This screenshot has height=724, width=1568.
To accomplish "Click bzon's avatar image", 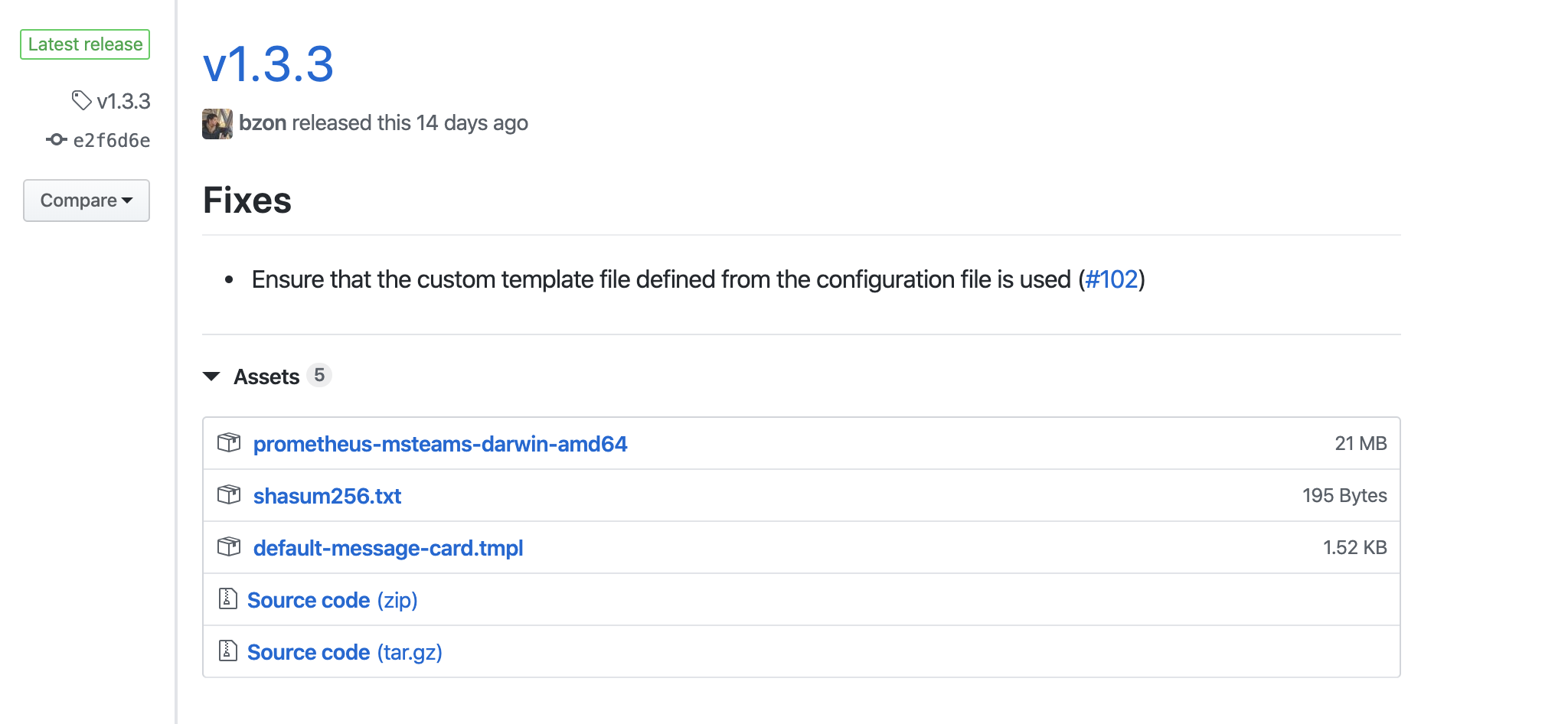I will (217, 122).
